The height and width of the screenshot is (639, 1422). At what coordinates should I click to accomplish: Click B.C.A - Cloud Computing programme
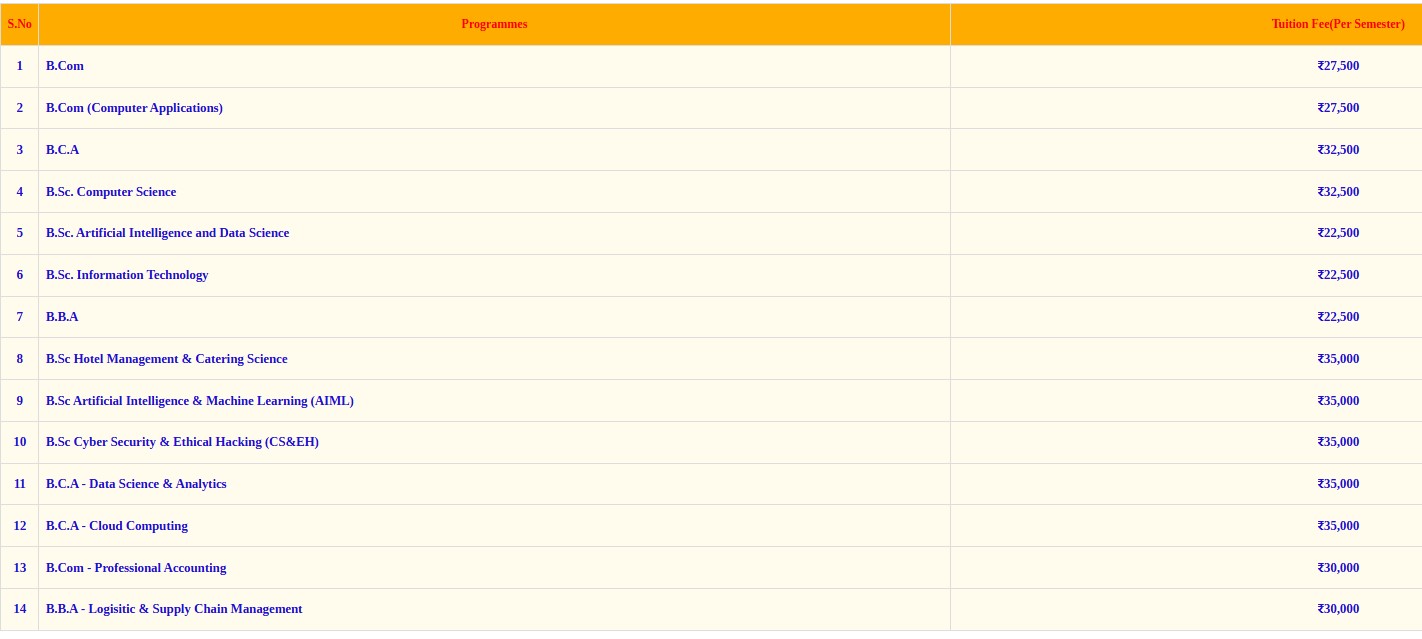click(x=116, y=526)
